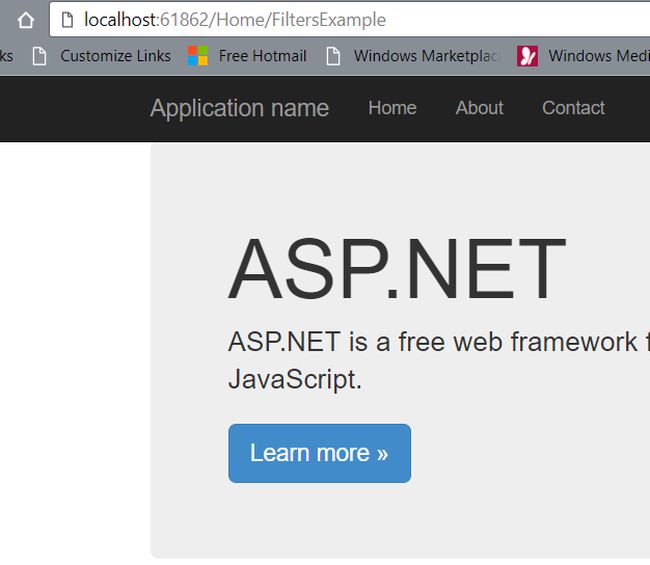Open the About nav item

pos(479,108)
